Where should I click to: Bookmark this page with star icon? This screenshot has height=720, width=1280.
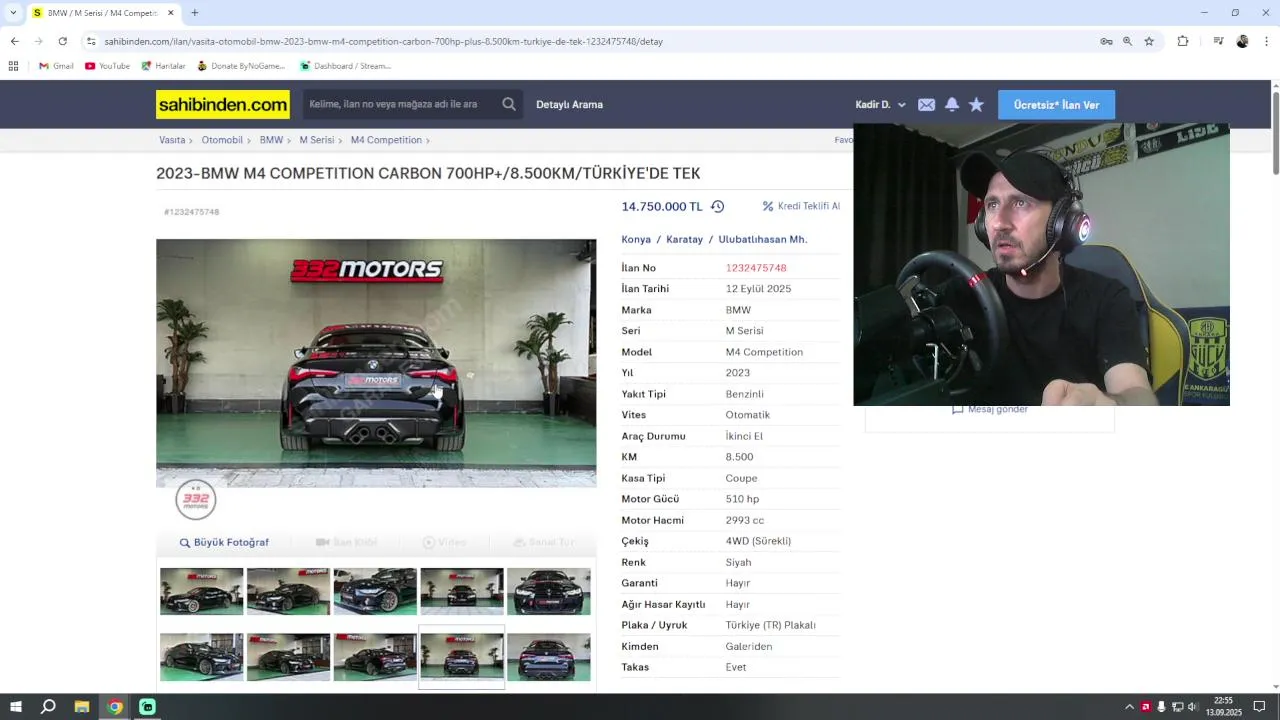pos(1149,41)
